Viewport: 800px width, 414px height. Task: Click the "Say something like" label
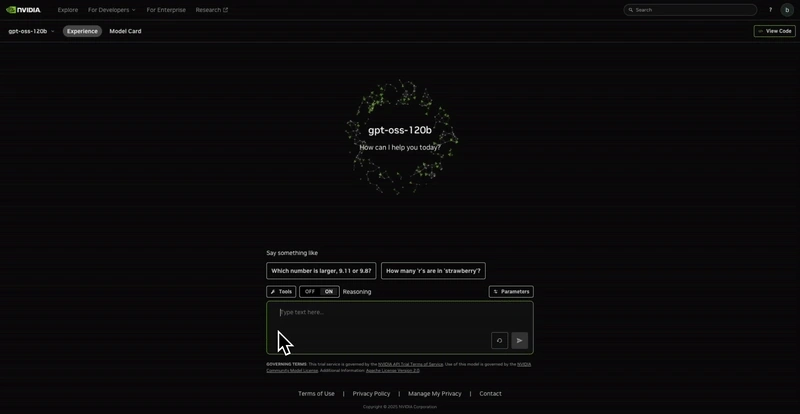tap(292, 253)
